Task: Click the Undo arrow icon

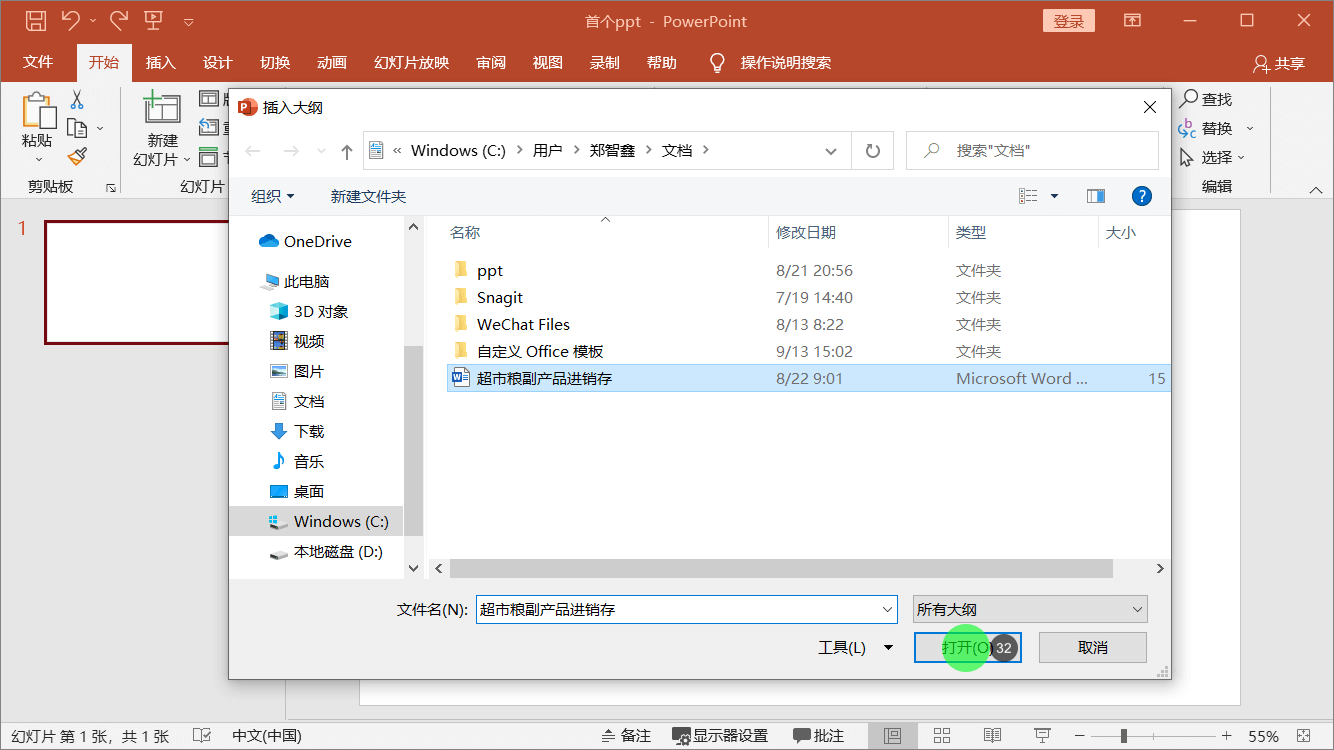Action: [x=70, y=20]
